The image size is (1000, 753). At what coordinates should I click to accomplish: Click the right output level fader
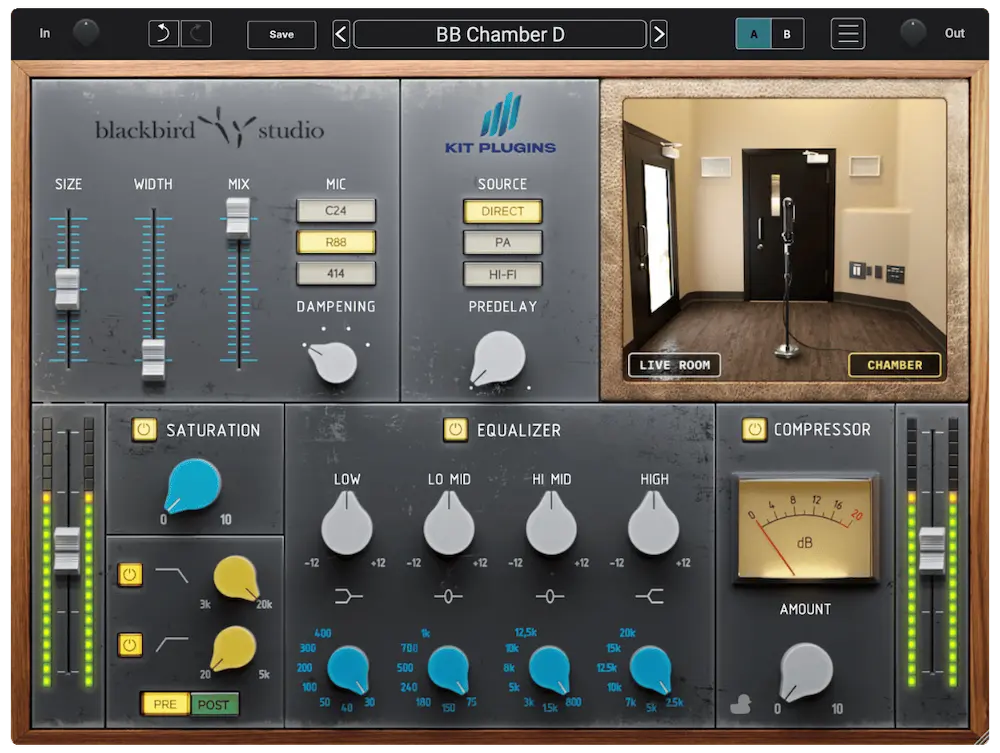tap(932, 548)
